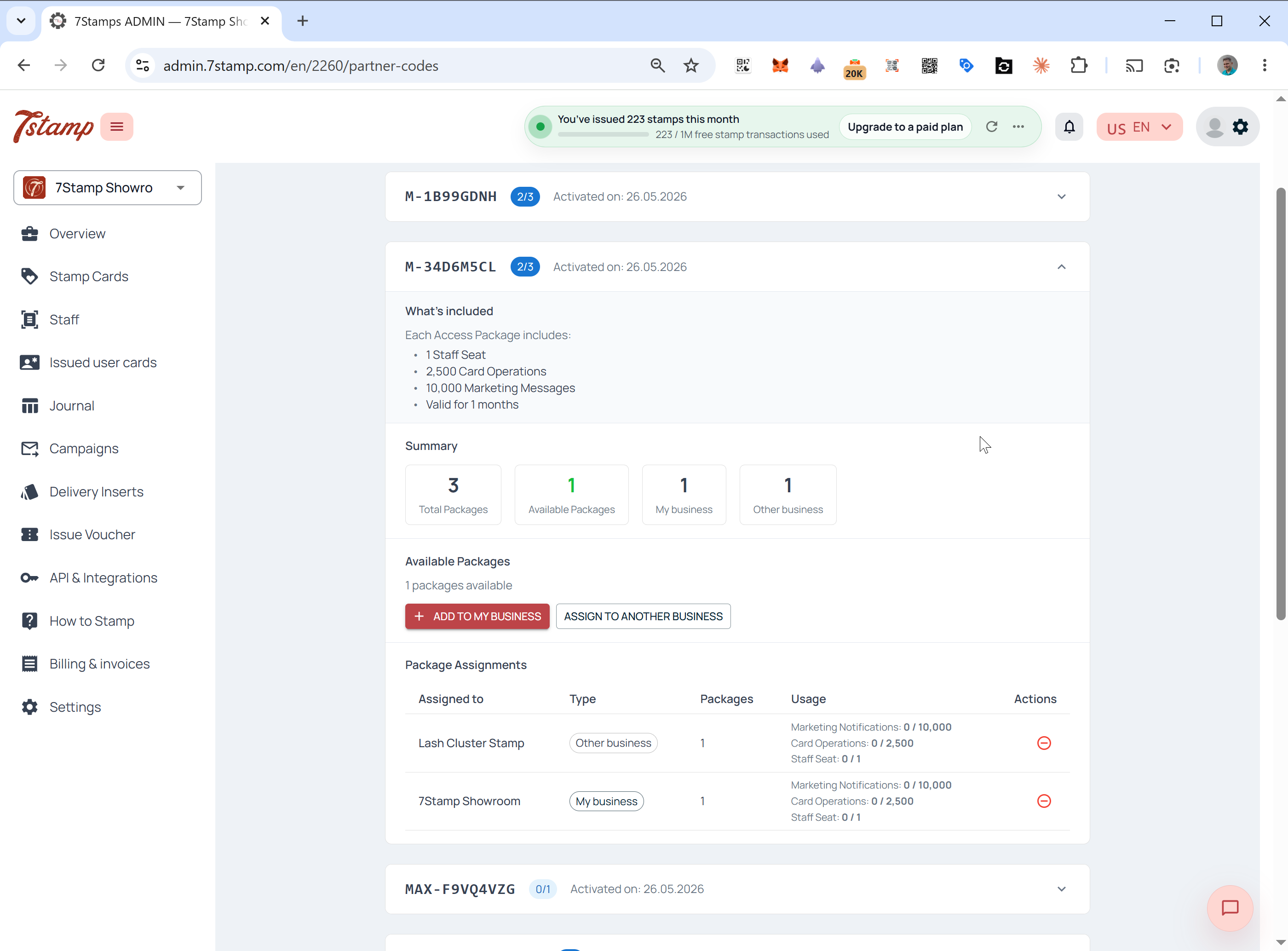
Task: Click the Other business summary card
Action: [x=788, y=495]
